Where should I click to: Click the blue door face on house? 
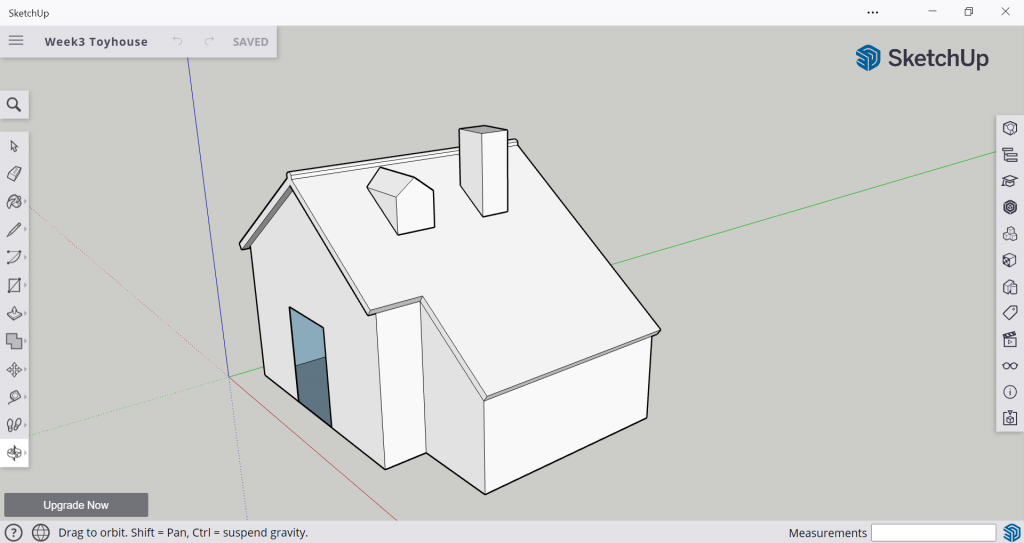coord(310,366)
